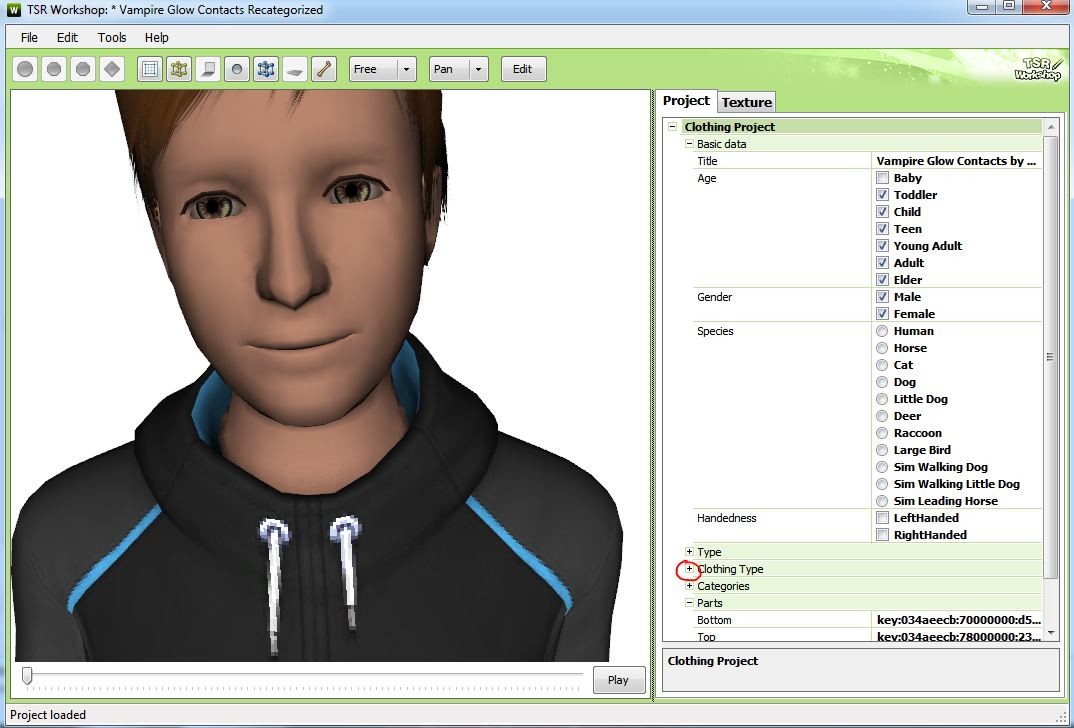Toggle the flat floor plane toolbar icon
Image resolution: width=1074 pixels, height=728 pixels.
(x=295, y=69)
